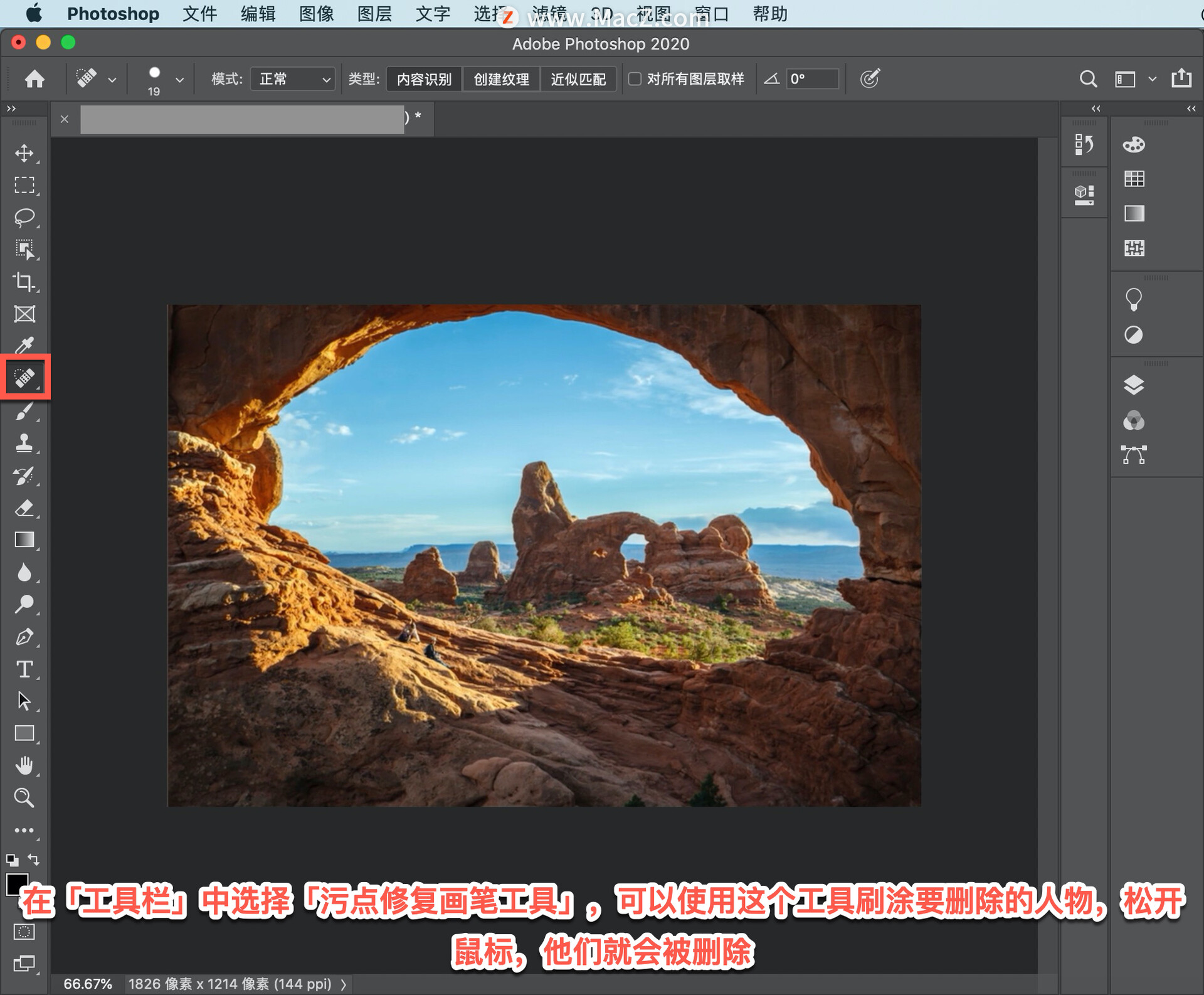Collapse the right panel dock arrows
The image size is (1204, 995).
1191,109
